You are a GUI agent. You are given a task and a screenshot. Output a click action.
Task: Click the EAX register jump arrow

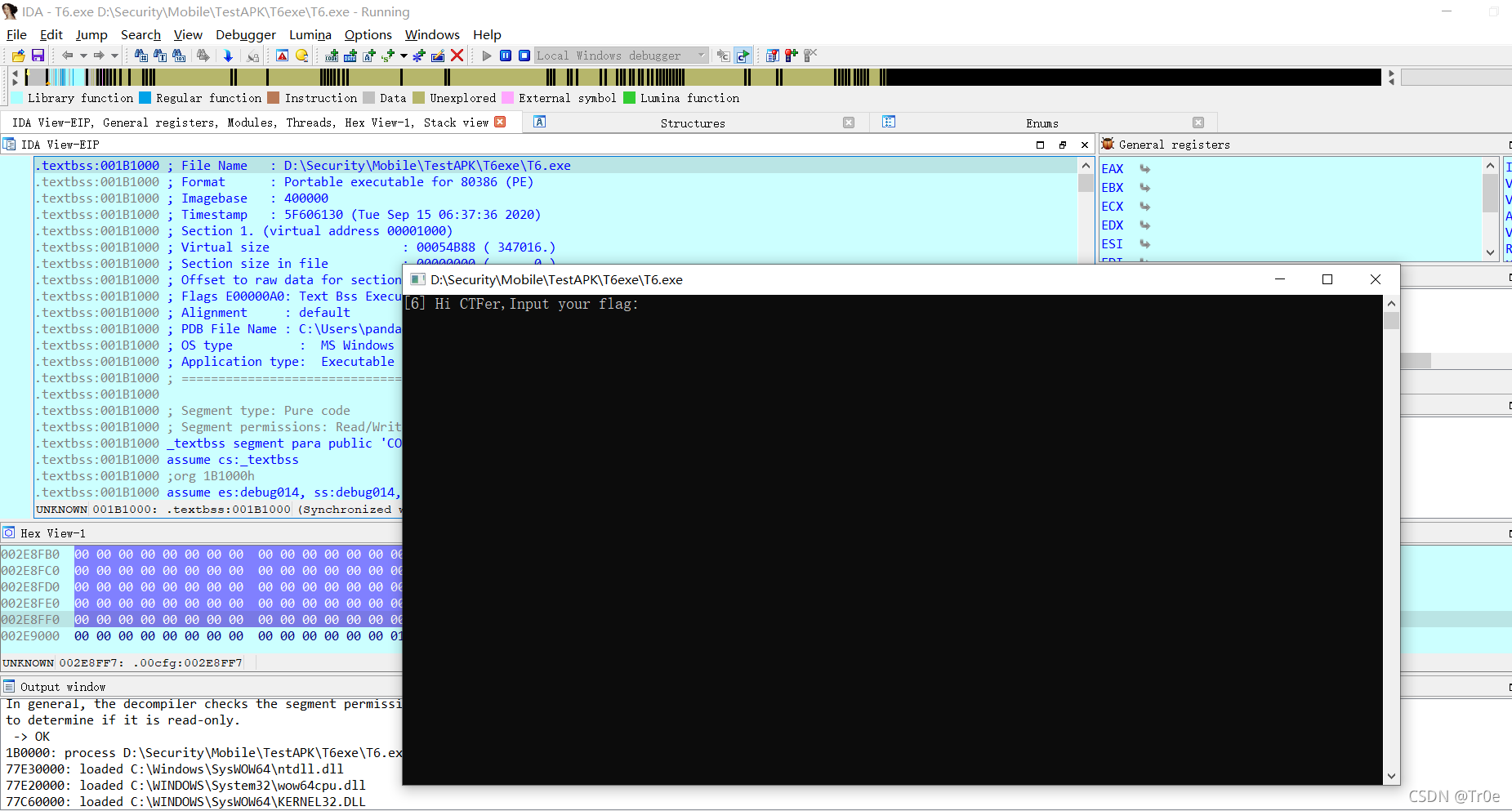point(1145,169)
